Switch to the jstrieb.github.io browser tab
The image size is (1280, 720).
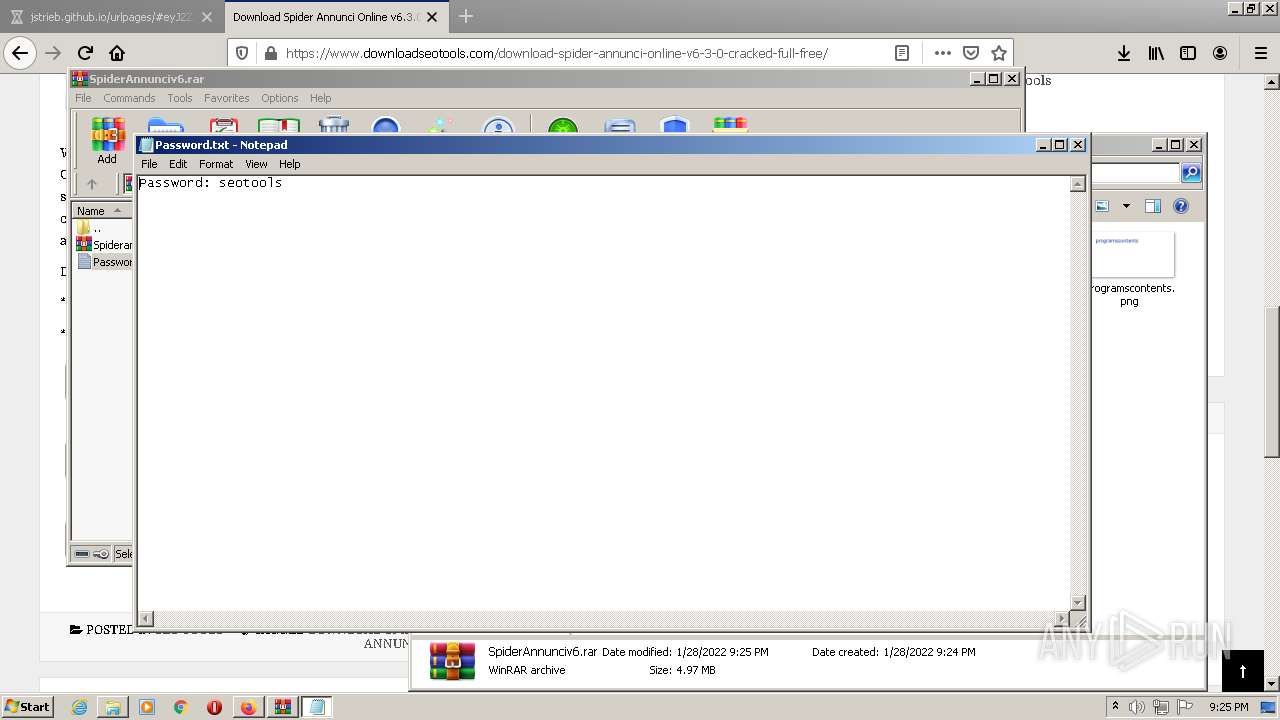(x=111, y=17)
